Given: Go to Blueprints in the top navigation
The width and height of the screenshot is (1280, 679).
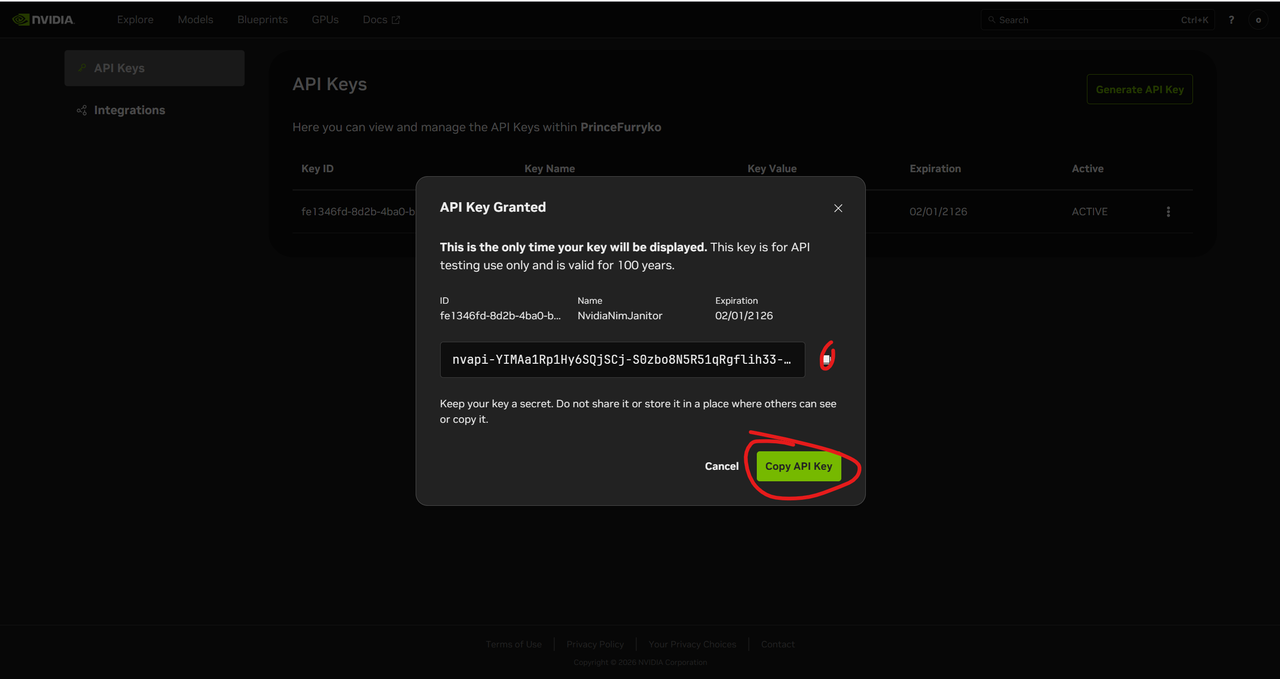Looking at the screenshot, I should pos(263,20).
